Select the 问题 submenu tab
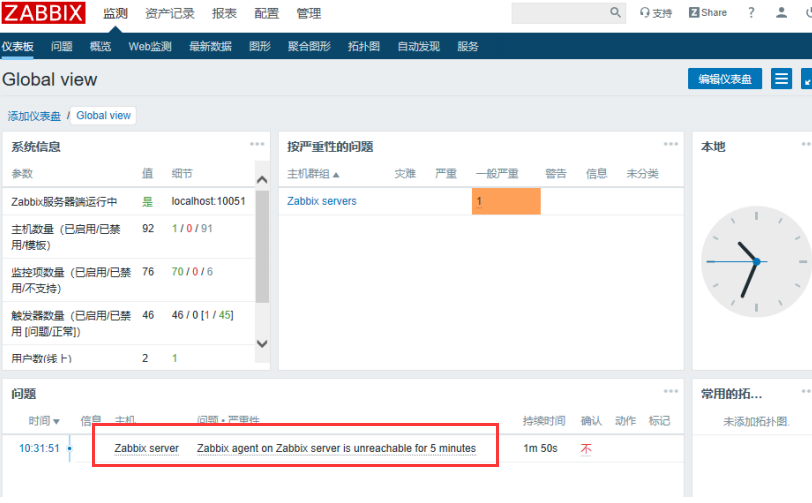The image size is (812, 503). 62,46
